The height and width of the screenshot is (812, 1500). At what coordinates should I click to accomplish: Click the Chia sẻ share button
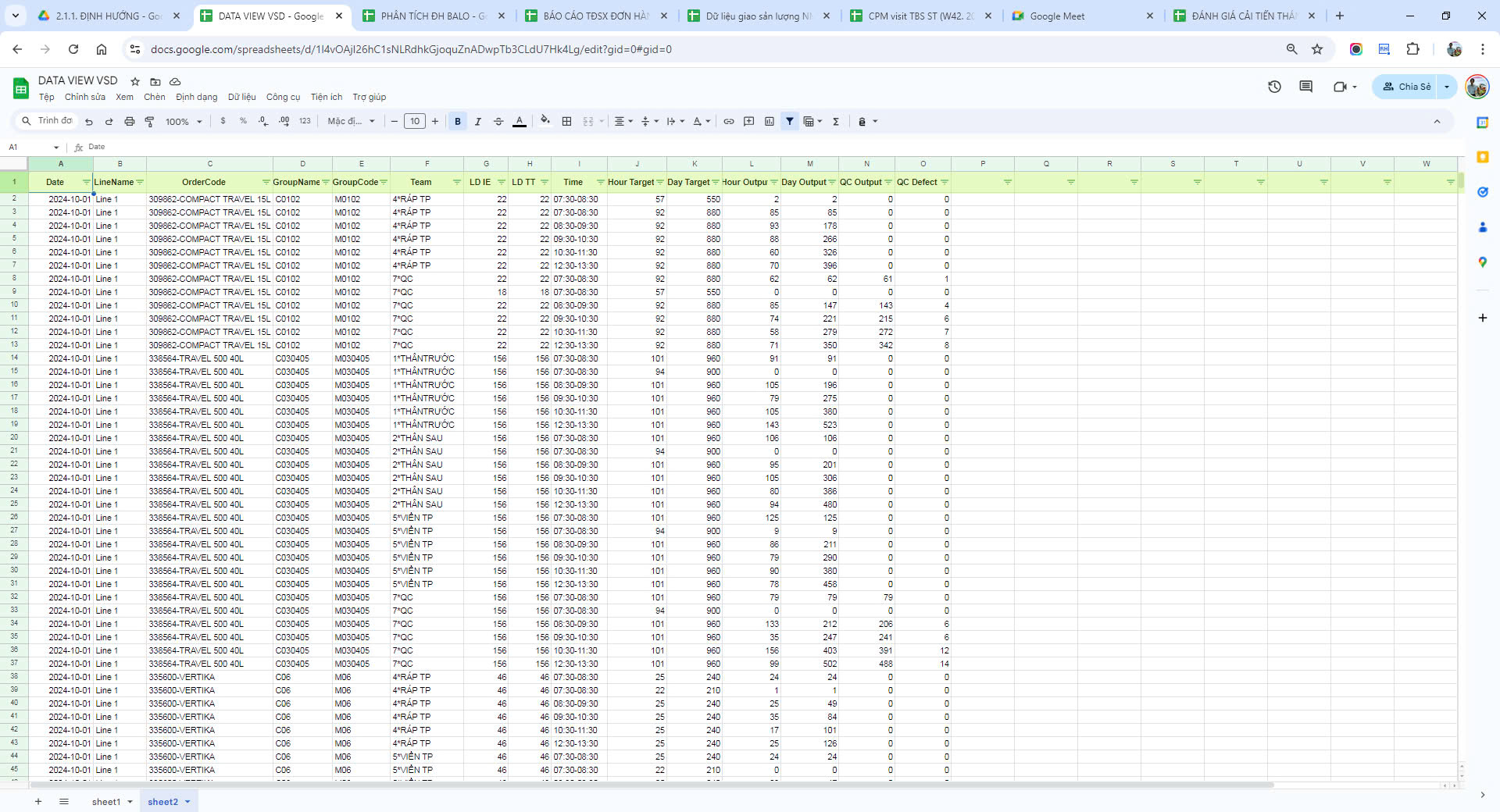(1407, 87)
